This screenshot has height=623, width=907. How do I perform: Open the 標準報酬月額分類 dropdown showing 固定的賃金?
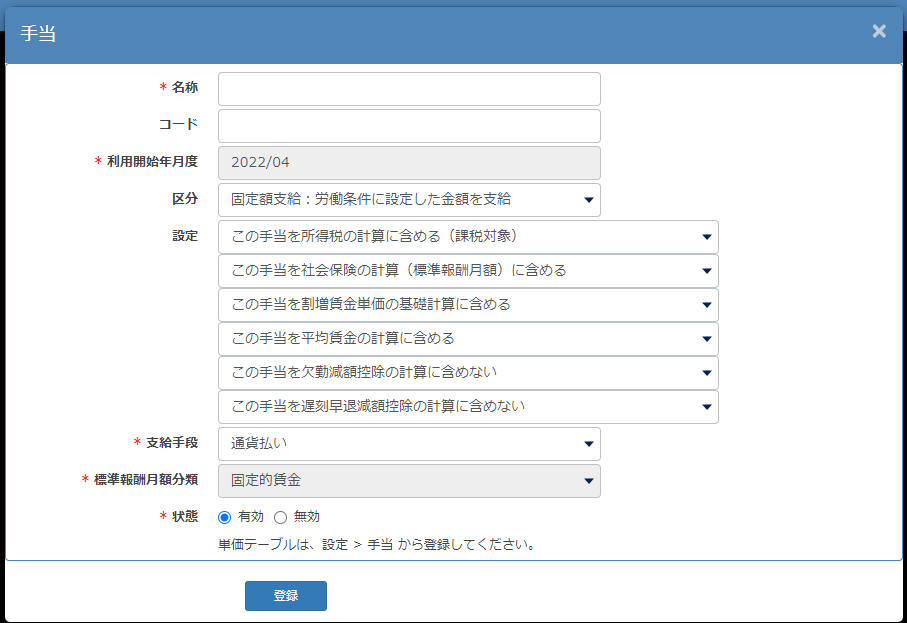point(409,481)
